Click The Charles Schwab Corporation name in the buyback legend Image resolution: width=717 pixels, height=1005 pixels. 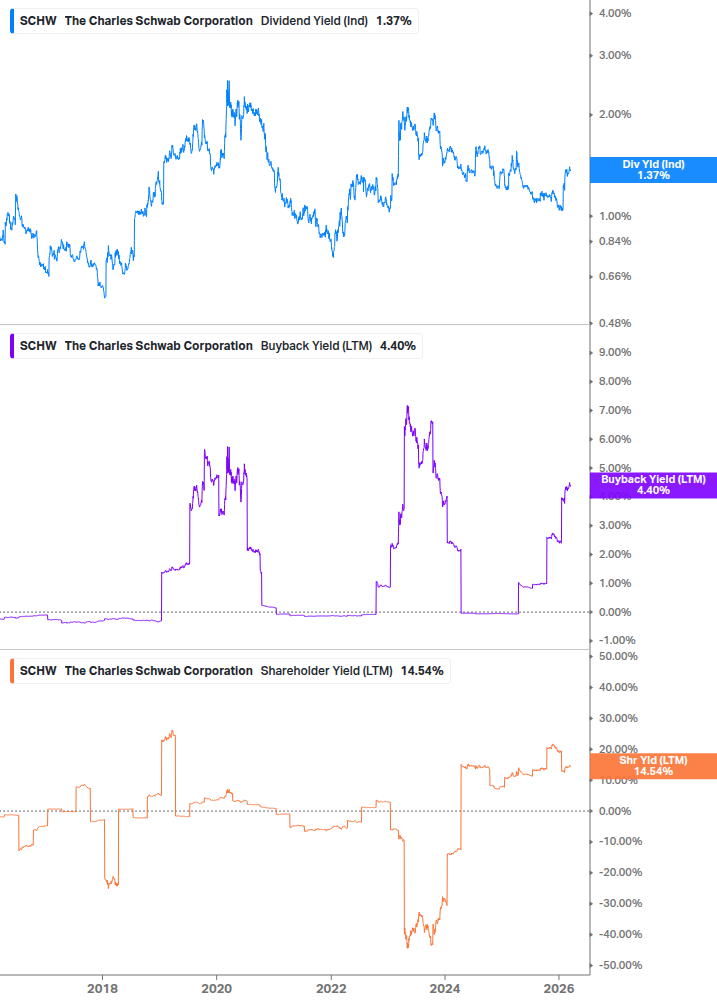point(159,346)
